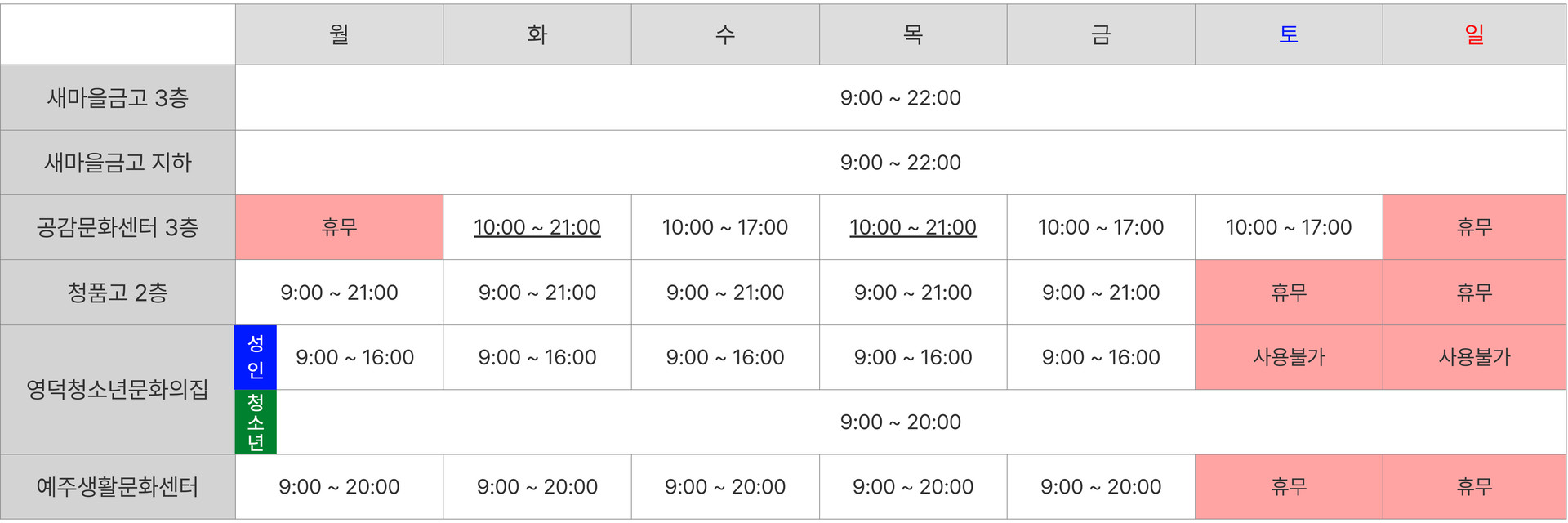The image size is (1568, 523).
Task: Click the underlined Thursday 10:00 ~ 21:00 link
Action: coord(912,227)
